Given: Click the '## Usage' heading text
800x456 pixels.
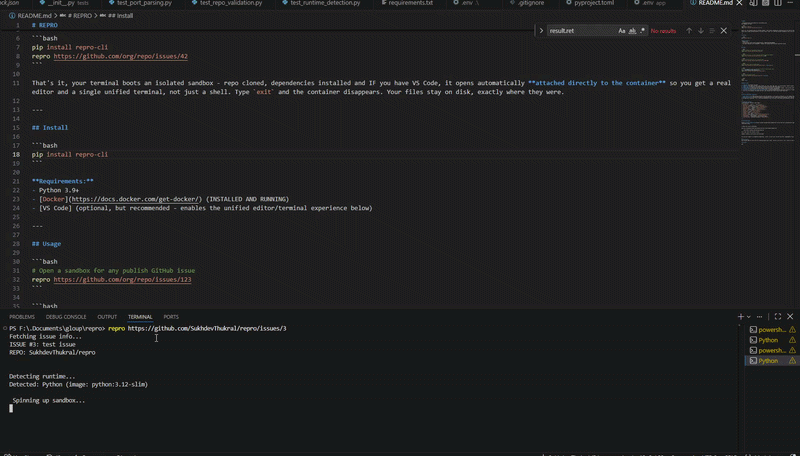Looking at the screenshot, I should click(46, 244).
